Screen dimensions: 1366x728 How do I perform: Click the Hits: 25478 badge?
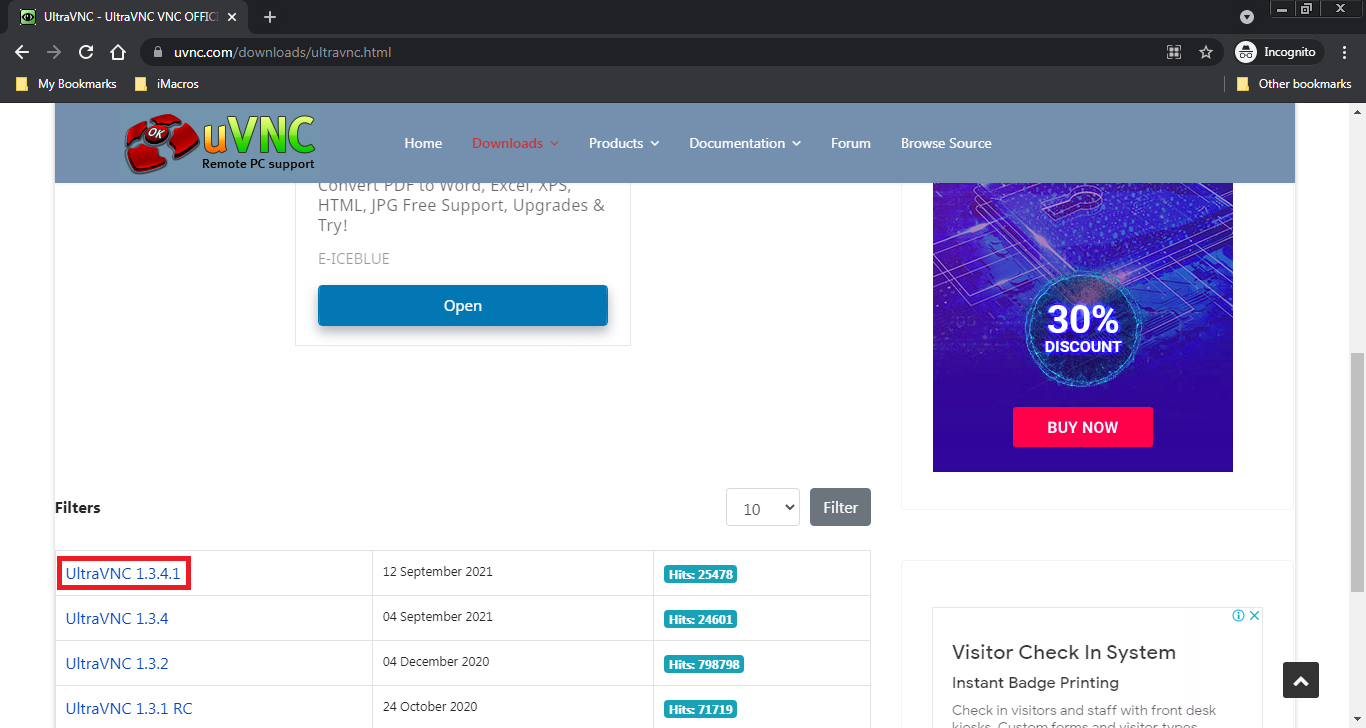700,574
